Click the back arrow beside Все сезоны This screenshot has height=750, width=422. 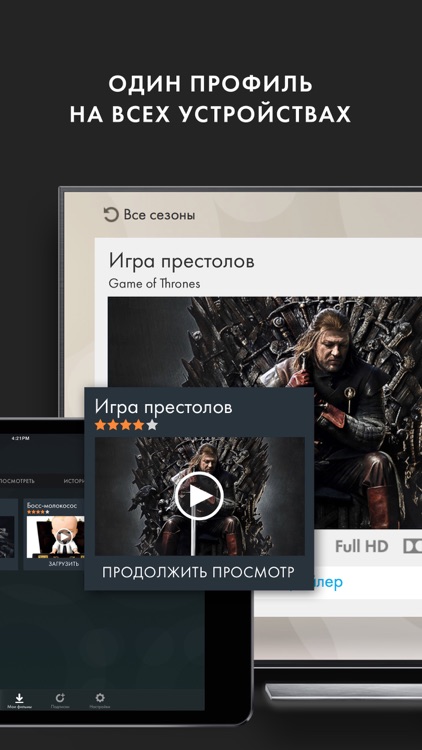tap(111, 215)
